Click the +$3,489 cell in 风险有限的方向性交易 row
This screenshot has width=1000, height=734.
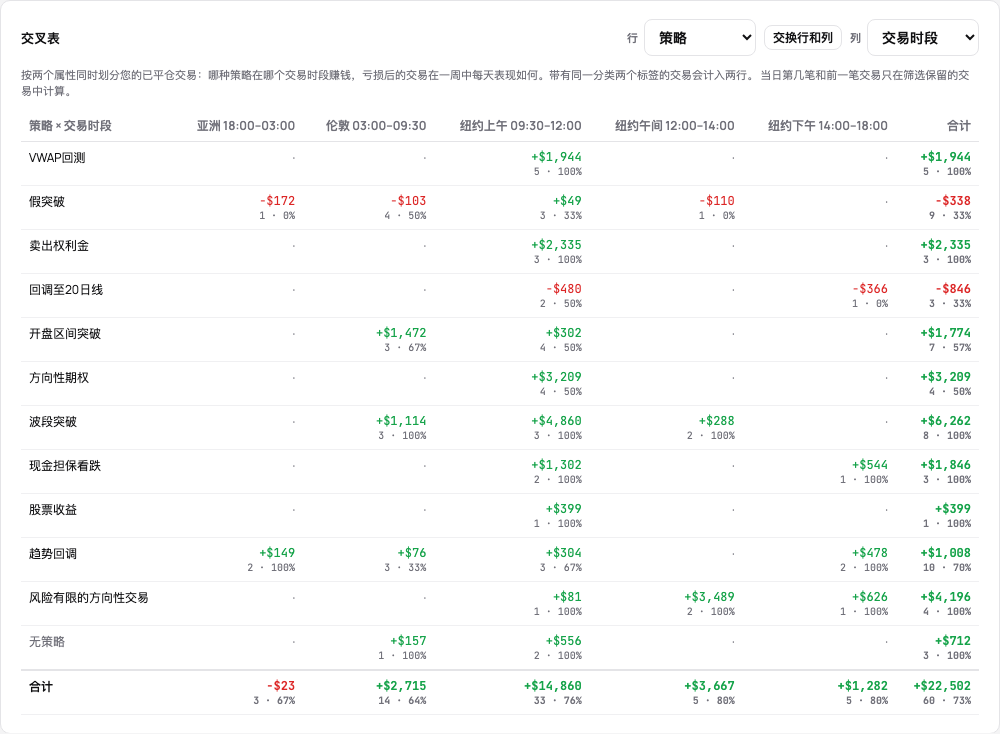(709, 597)
